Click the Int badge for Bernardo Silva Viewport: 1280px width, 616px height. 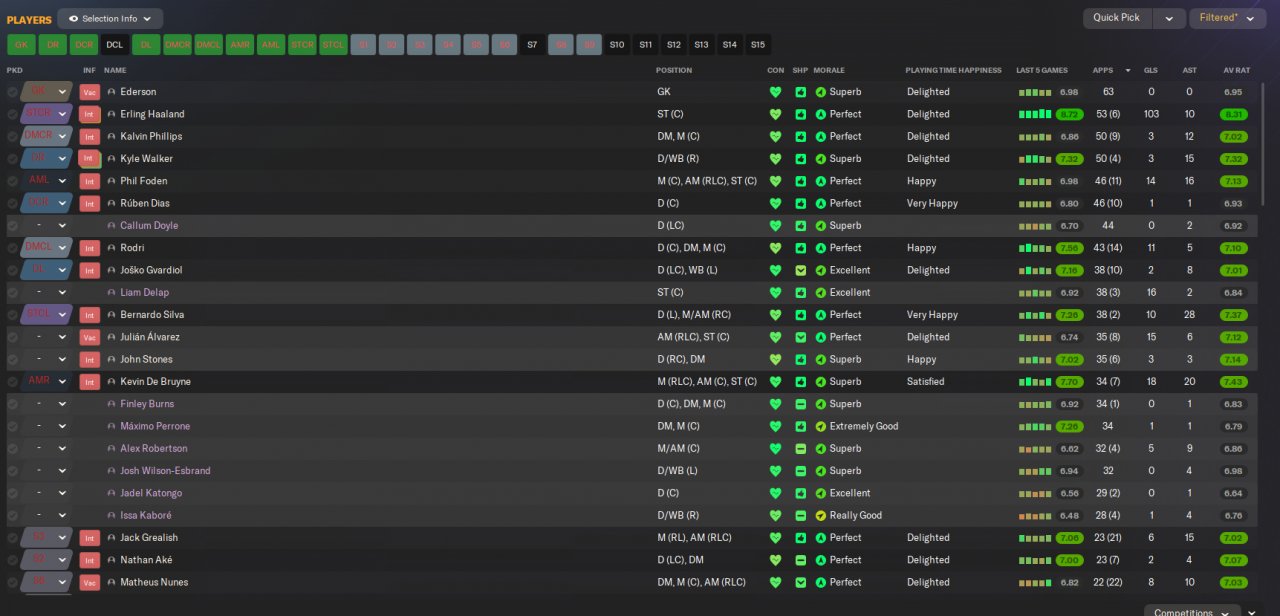tap(89, 315)
